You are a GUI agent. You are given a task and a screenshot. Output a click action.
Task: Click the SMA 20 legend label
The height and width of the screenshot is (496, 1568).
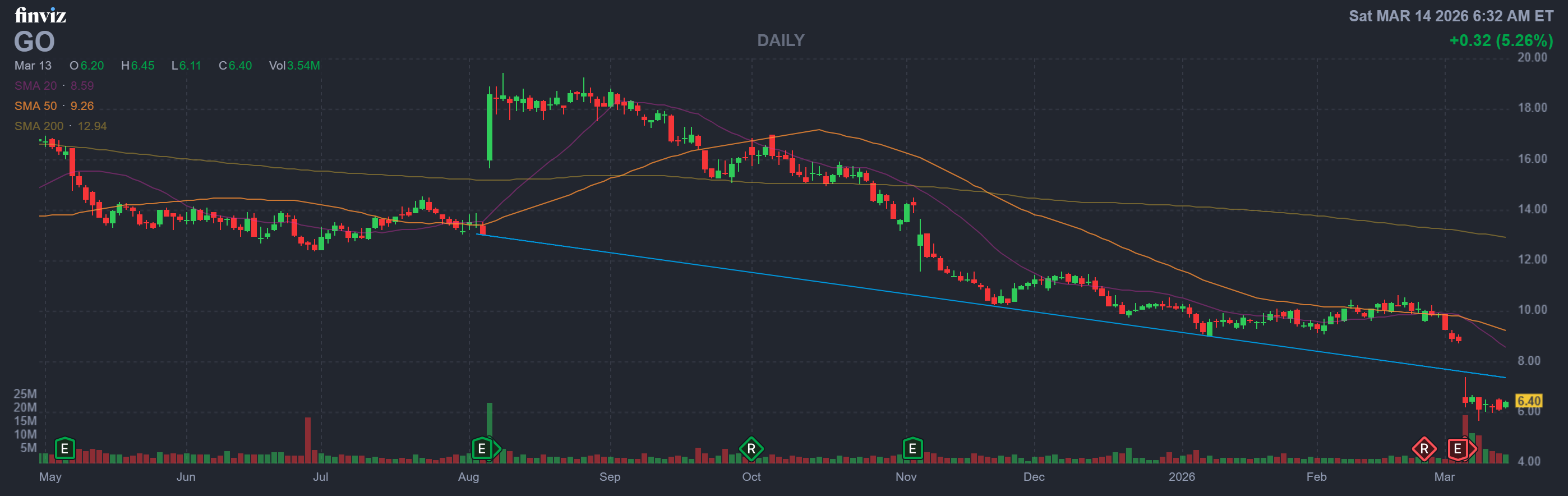(36, 86)
